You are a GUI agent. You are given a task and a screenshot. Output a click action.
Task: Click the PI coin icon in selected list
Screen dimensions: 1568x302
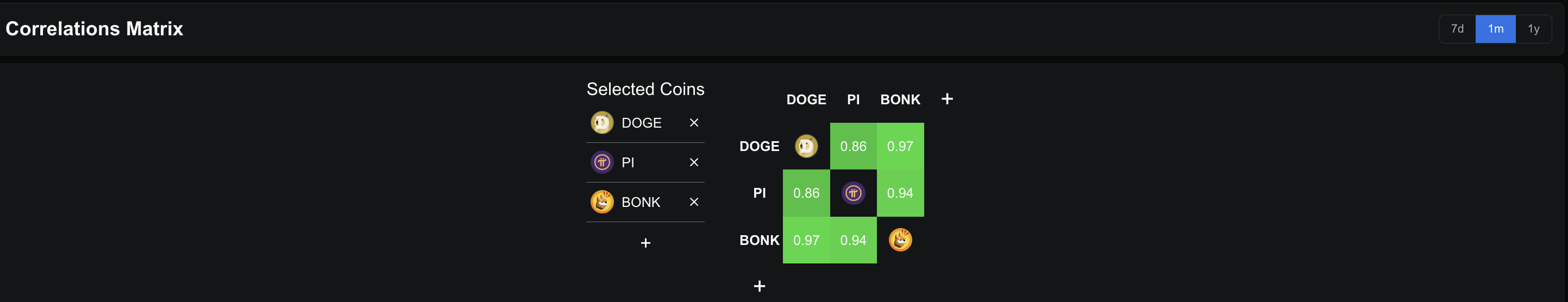601,162
